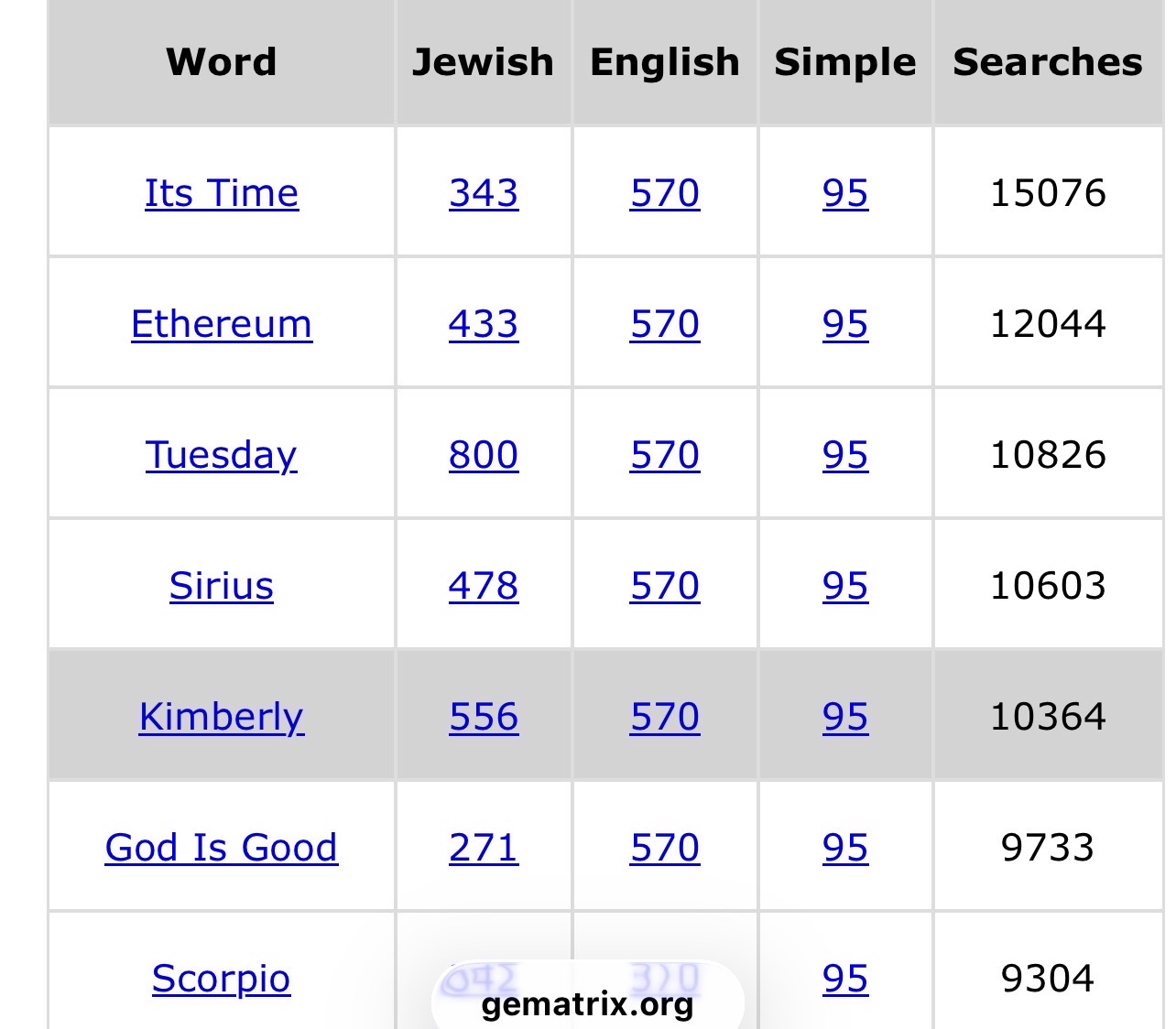Screen dimensions: 1176x1029
Task: Click the "God Is Good" phrase link
Action: point(222,848)
